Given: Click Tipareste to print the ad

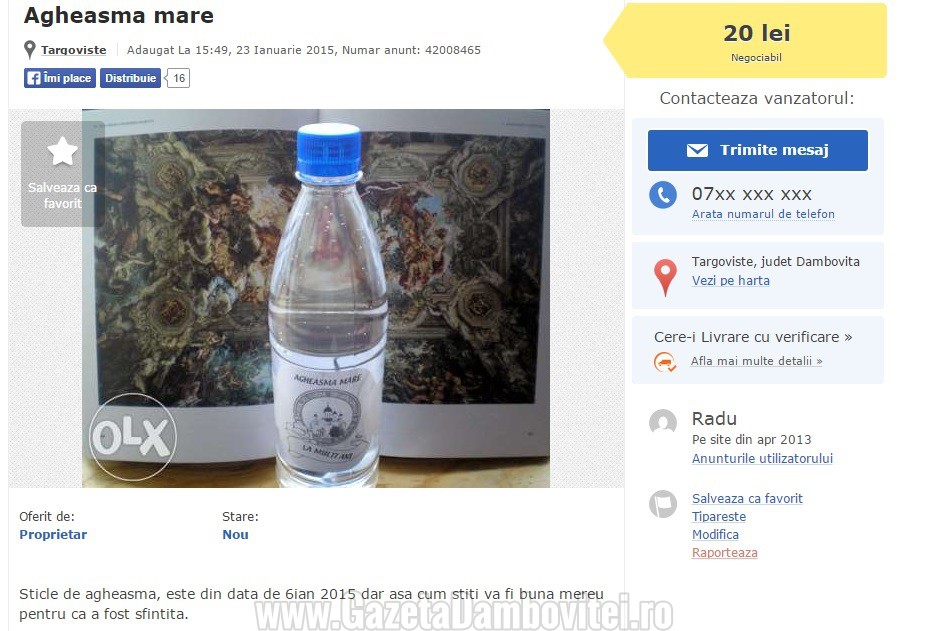Looking at the screenshot, I should coord(719,517).
